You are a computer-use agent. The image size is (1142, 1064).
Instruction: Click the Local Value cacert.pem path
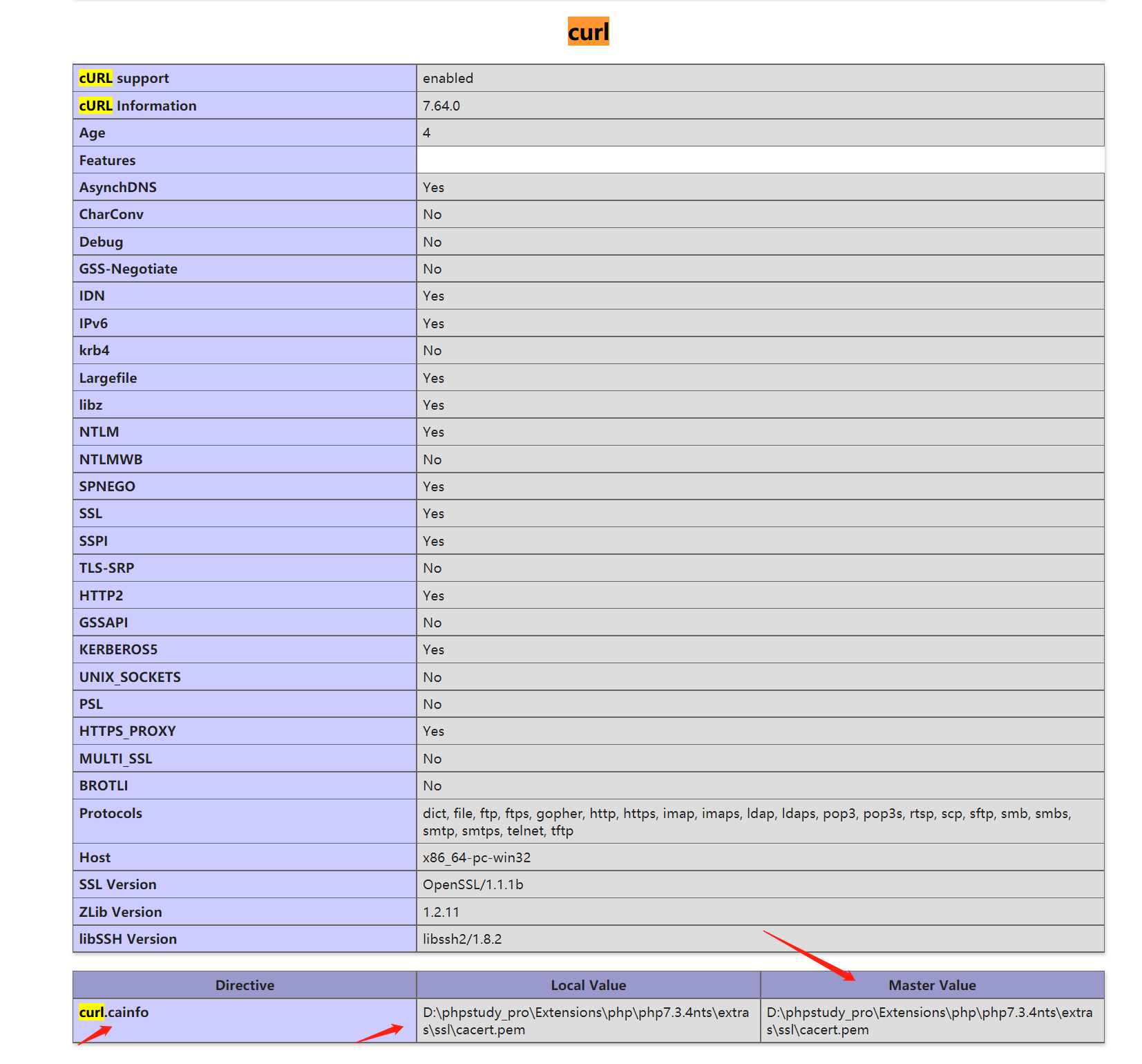pyautogui.click(x=586, y=1021)
